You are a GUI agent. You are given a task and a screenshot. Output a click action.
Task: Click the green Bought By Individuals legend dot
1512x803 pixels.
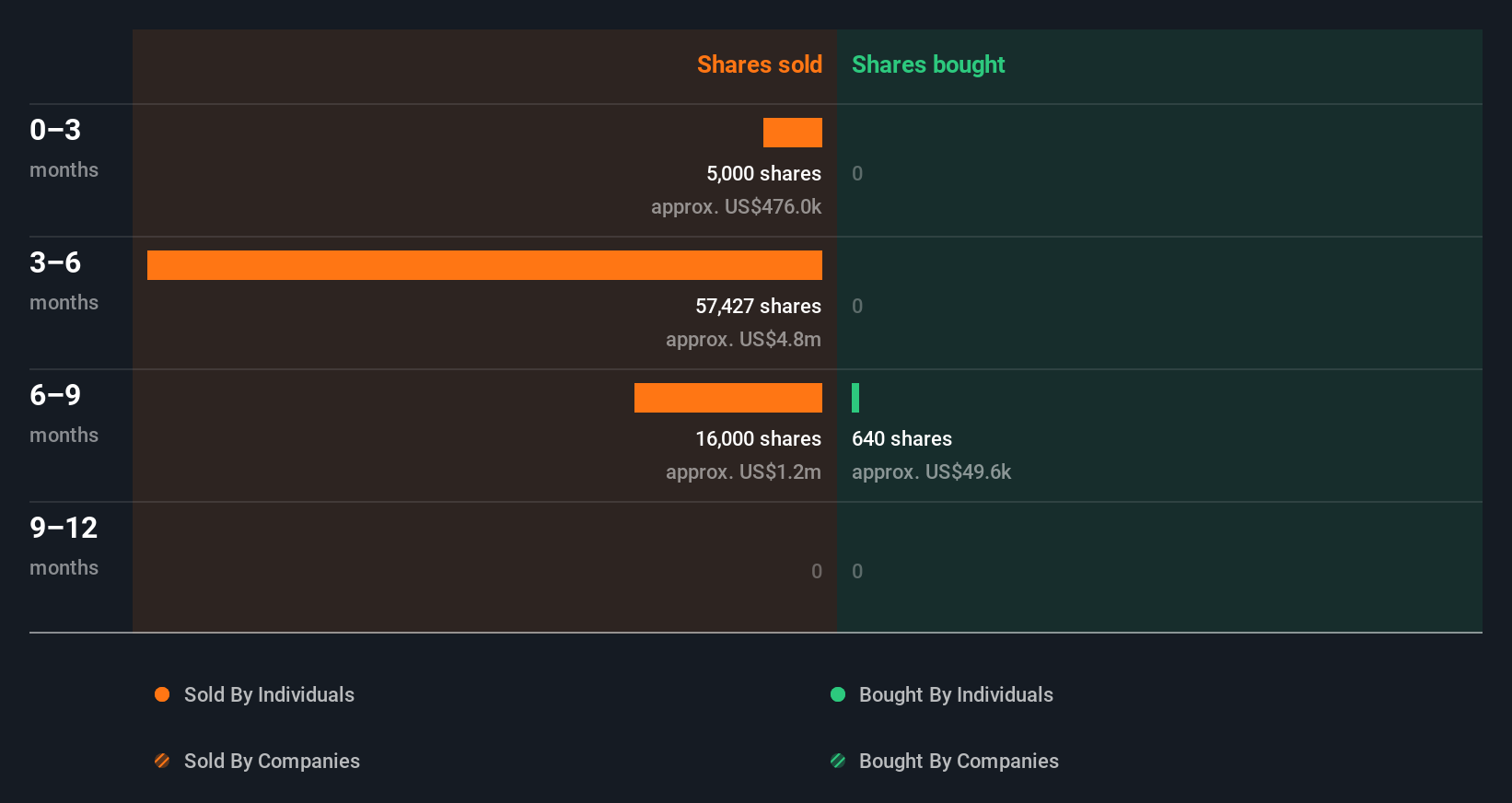(x=838, y=694)
